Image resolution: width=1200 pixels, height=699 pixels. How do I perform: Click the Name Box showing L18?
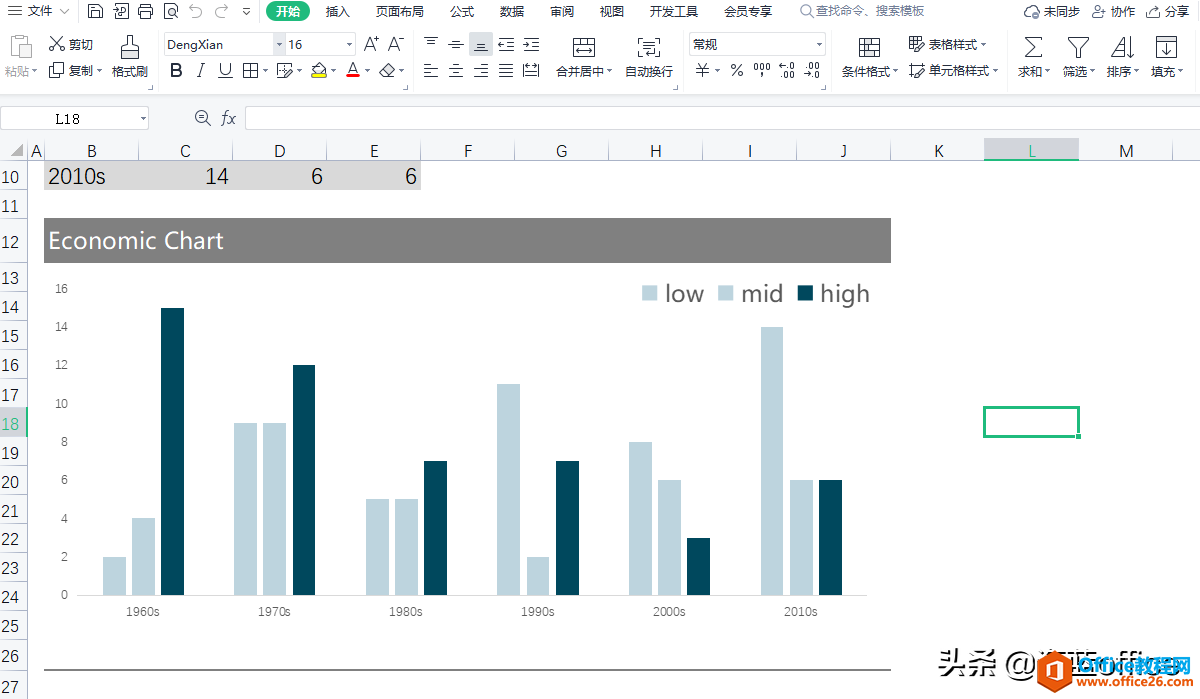pos(74,118)
